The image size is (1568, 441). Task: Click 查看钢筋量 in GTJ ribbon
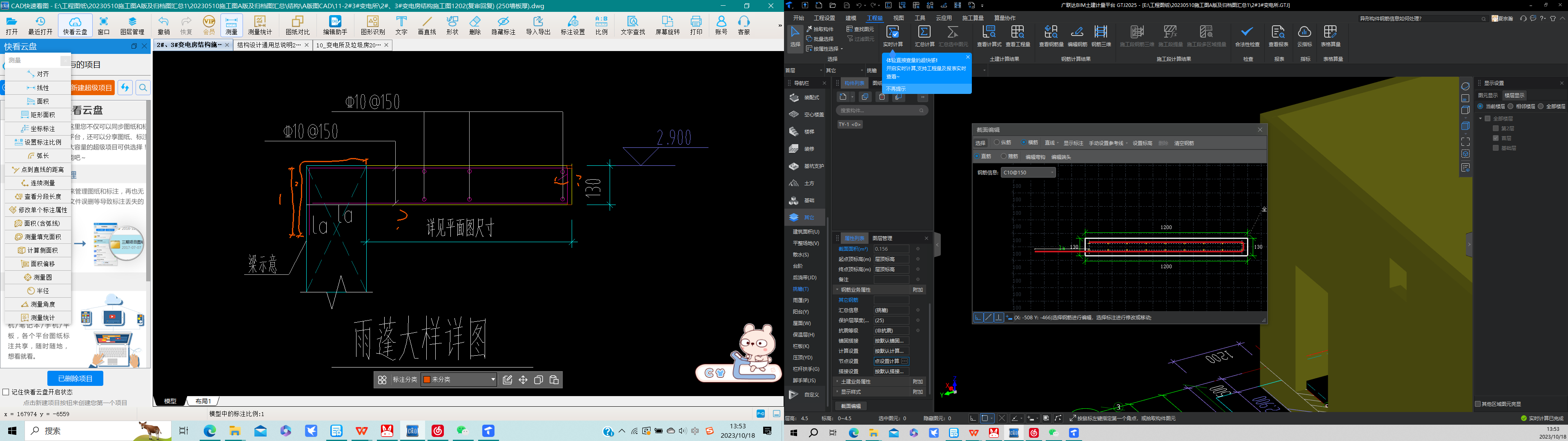tap(1051, 36)
